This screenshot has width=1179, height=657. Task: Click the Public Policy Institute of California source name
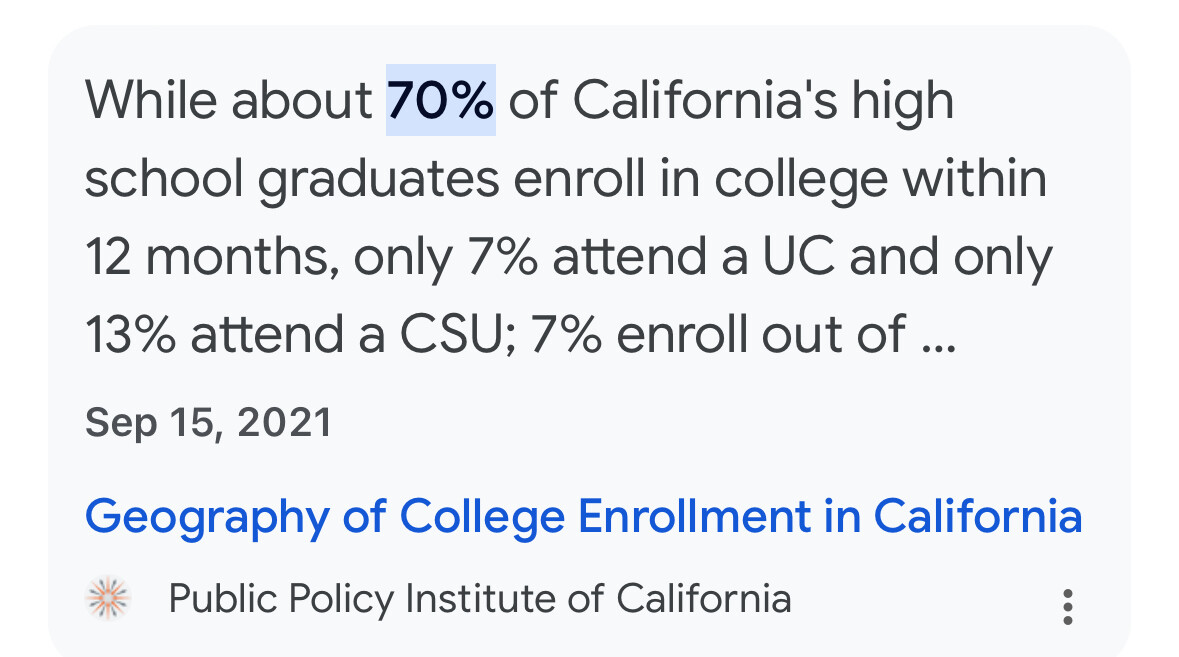[x=480, y=599]
